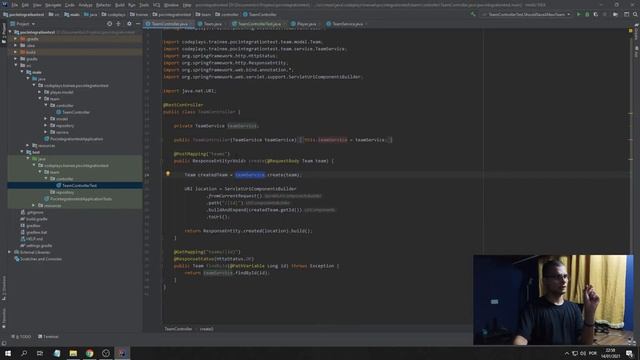The height and width of the screenshot is (360, 640).
Task: Click the Build project hammer icon
Action: [473, 14]
